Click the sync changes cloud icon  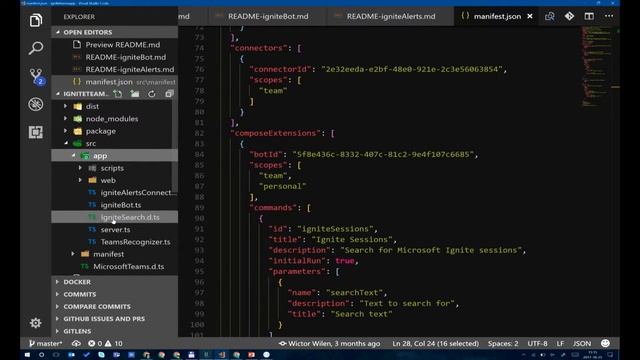click(76, 344)
